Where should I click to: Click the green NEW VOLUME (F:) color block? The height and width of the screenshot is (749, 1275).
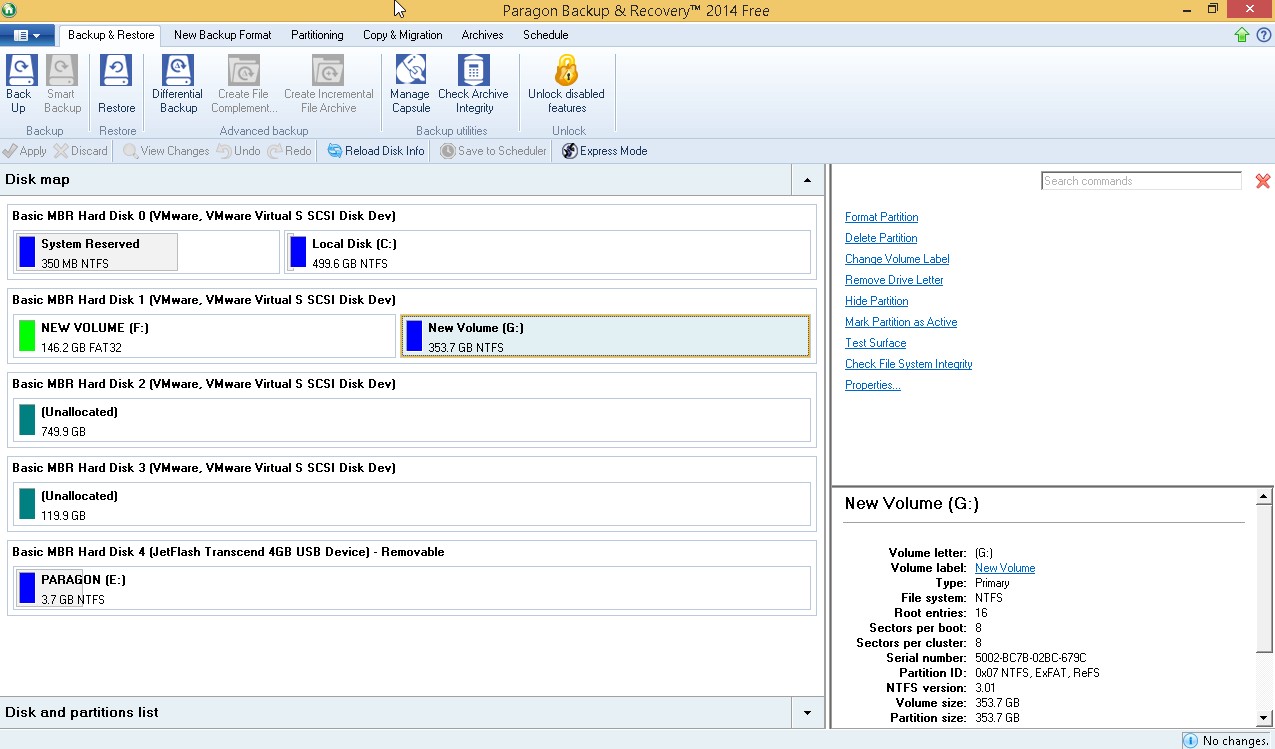click(x=27, y=336)
